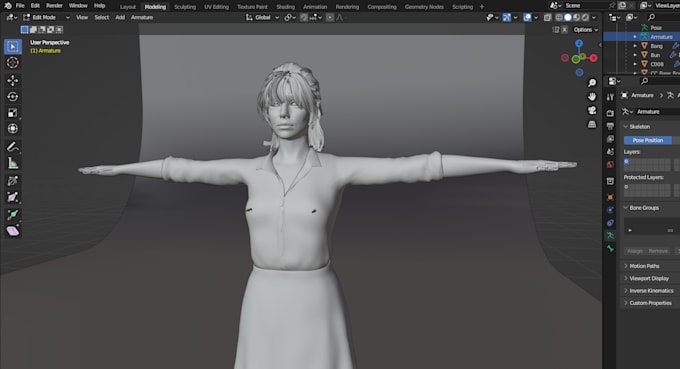This screenshot has width=680, height=369.
Task: Select the Bone Size tool
Action: click(x=13, y=197)
